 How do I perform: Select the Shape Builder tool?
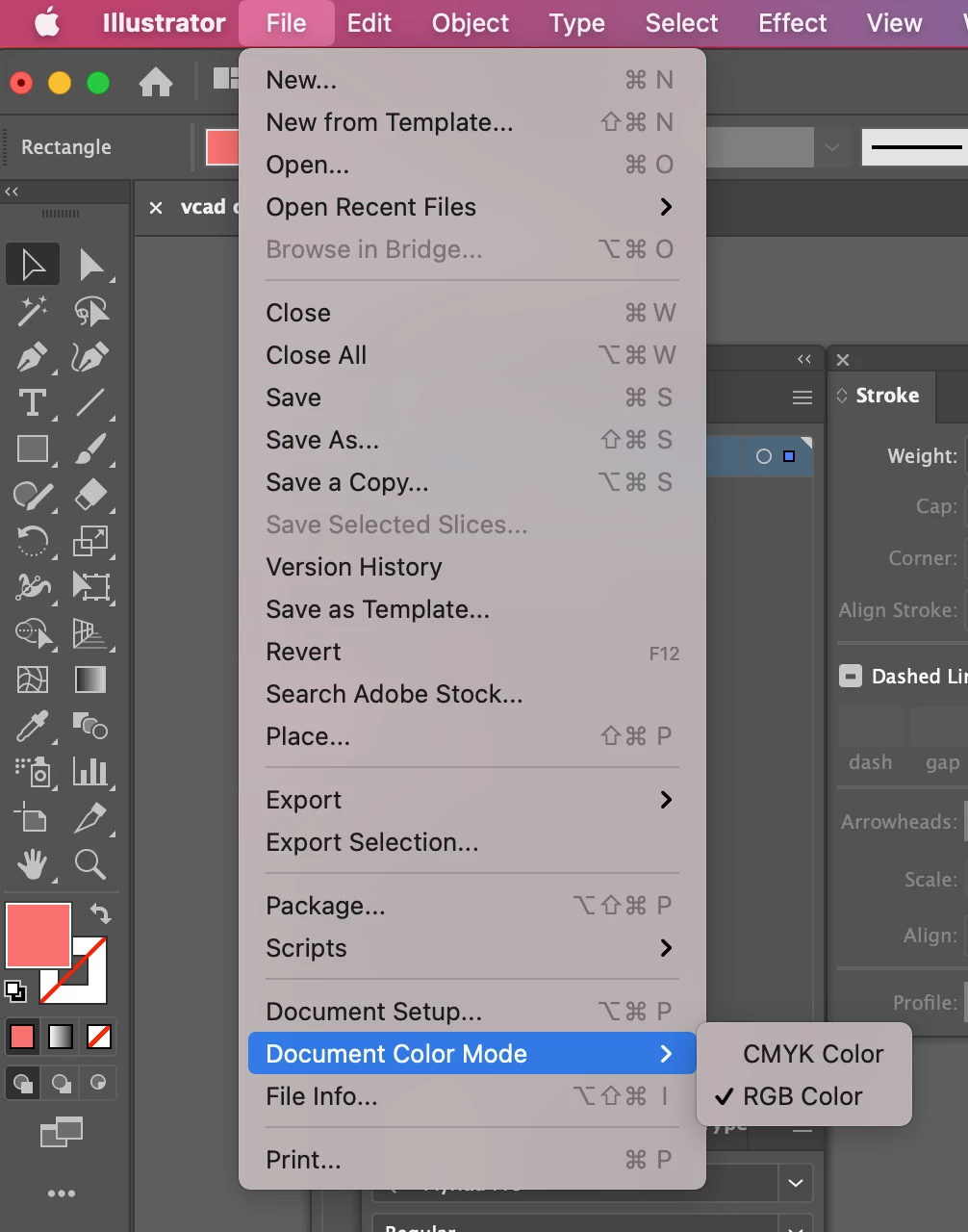[x=33, y=632]
